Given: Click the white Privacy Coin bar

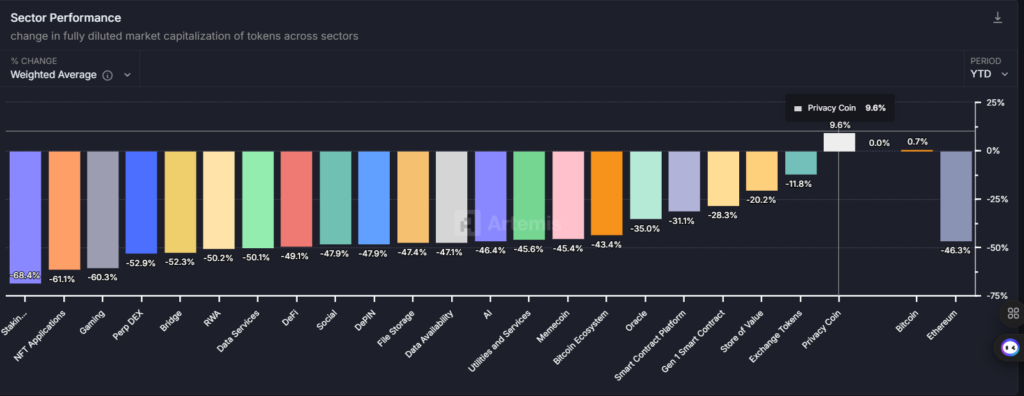Looking at the screenshot, I should coord(839,142).
